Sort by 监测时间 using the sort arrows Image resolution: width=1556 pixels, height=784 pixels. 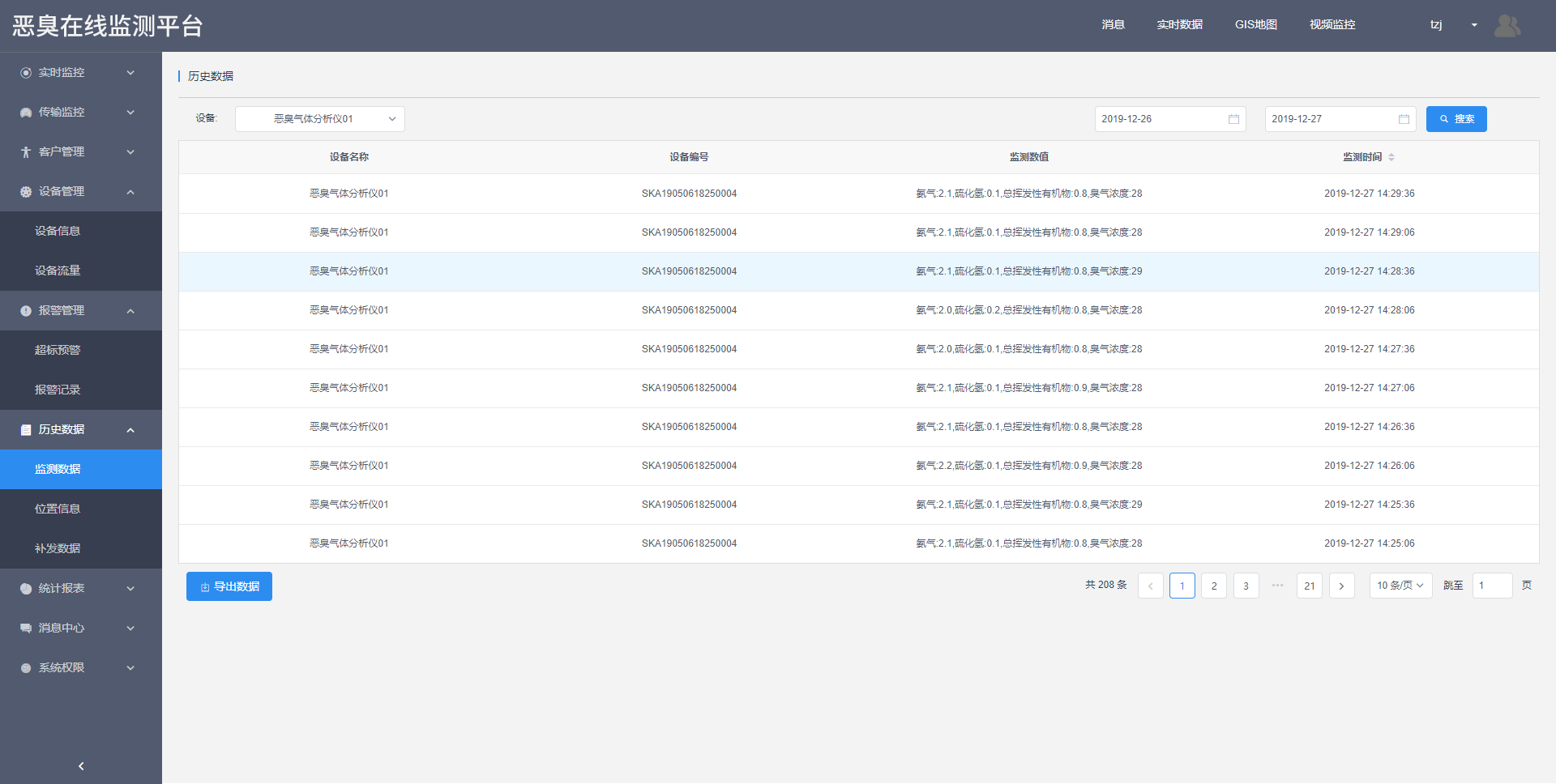tap(1391, 157)
